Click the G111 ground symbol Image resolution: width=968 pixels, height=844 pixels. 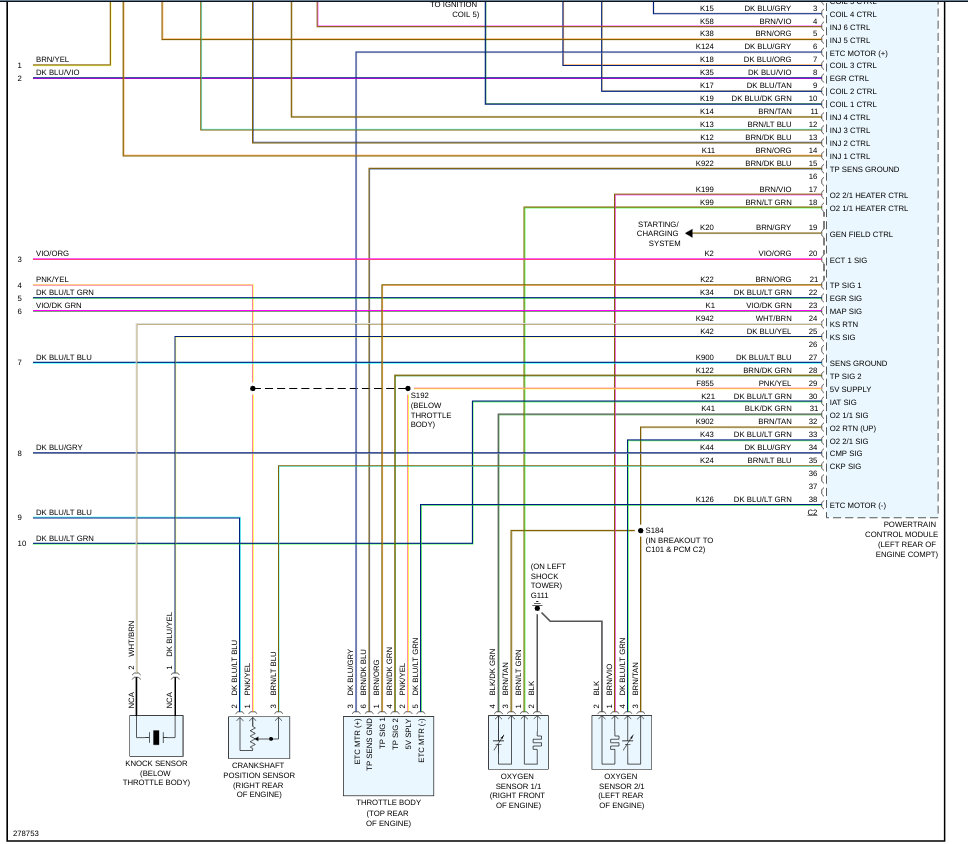point(537,607)
